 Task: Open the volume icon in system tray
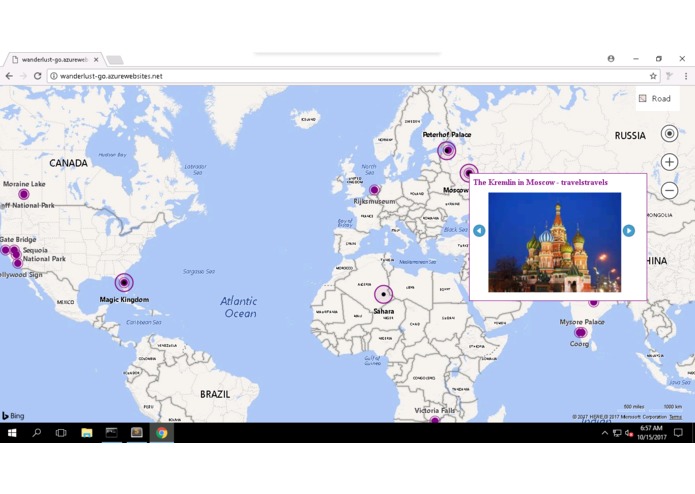(629, 433)
